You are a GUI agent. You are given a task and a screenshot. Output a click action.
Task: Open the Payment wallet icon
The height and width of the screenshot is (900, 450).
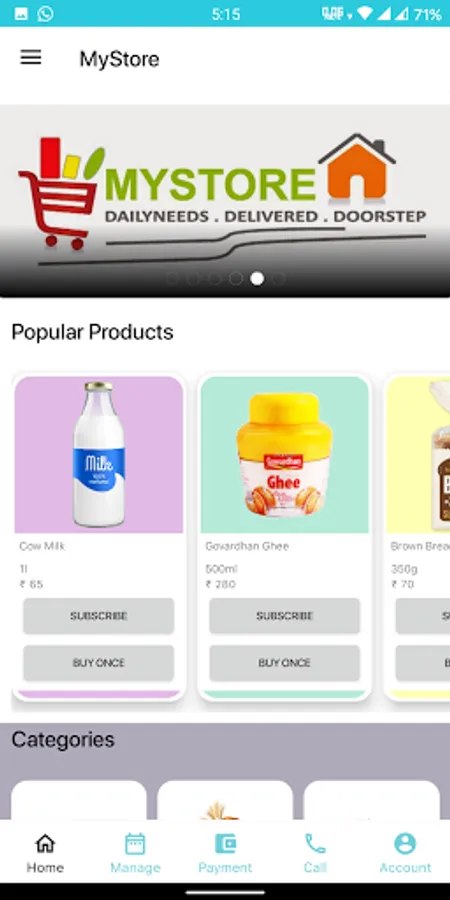(225, 844)
